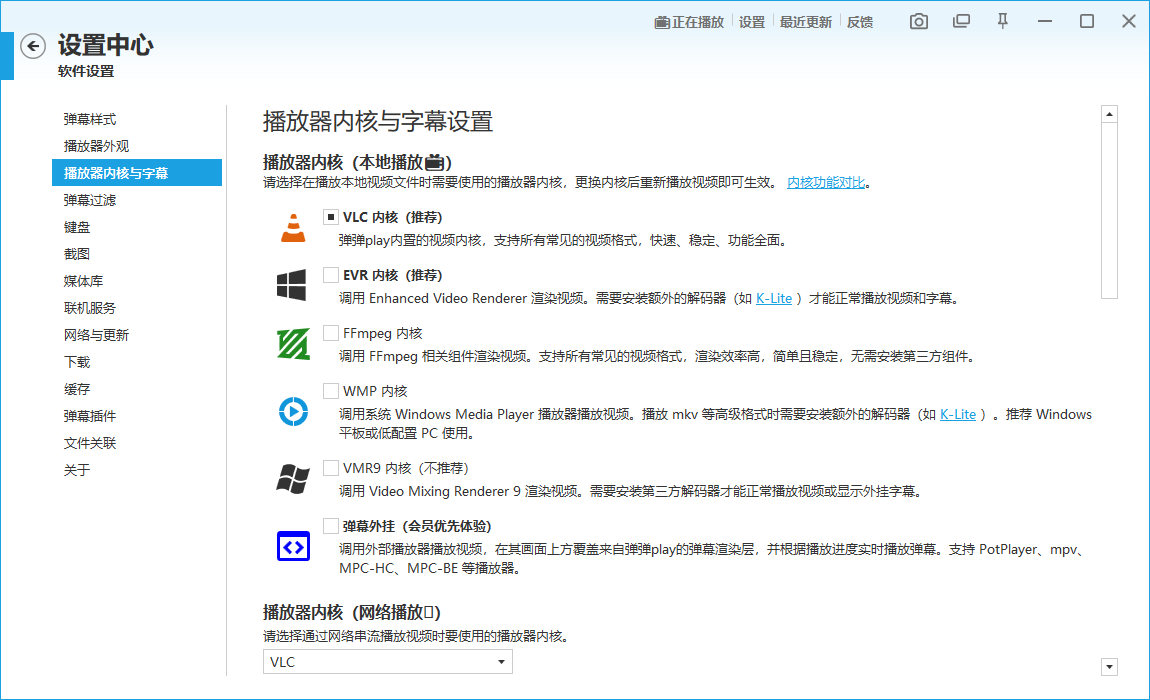Click the K-Lite decoder download link
1150x700 pixels.
774,297
